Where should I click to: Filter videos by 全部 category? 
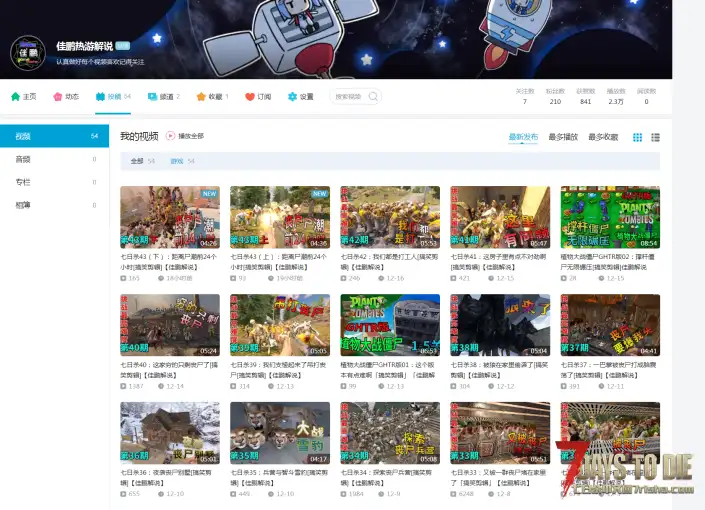tap(143, 161)
